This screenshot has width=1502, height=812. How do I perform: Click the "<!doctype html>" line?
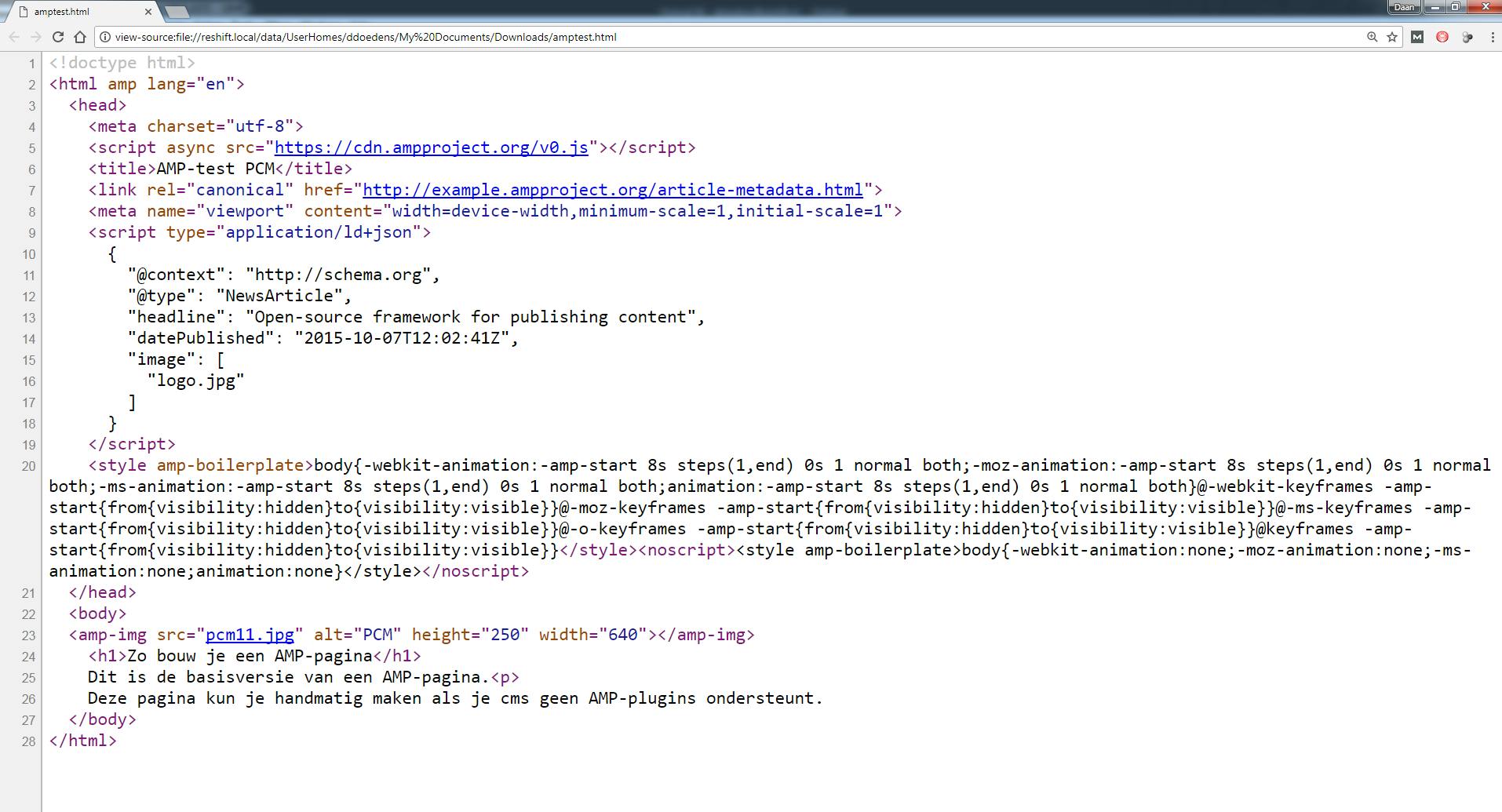click(122, 63)
